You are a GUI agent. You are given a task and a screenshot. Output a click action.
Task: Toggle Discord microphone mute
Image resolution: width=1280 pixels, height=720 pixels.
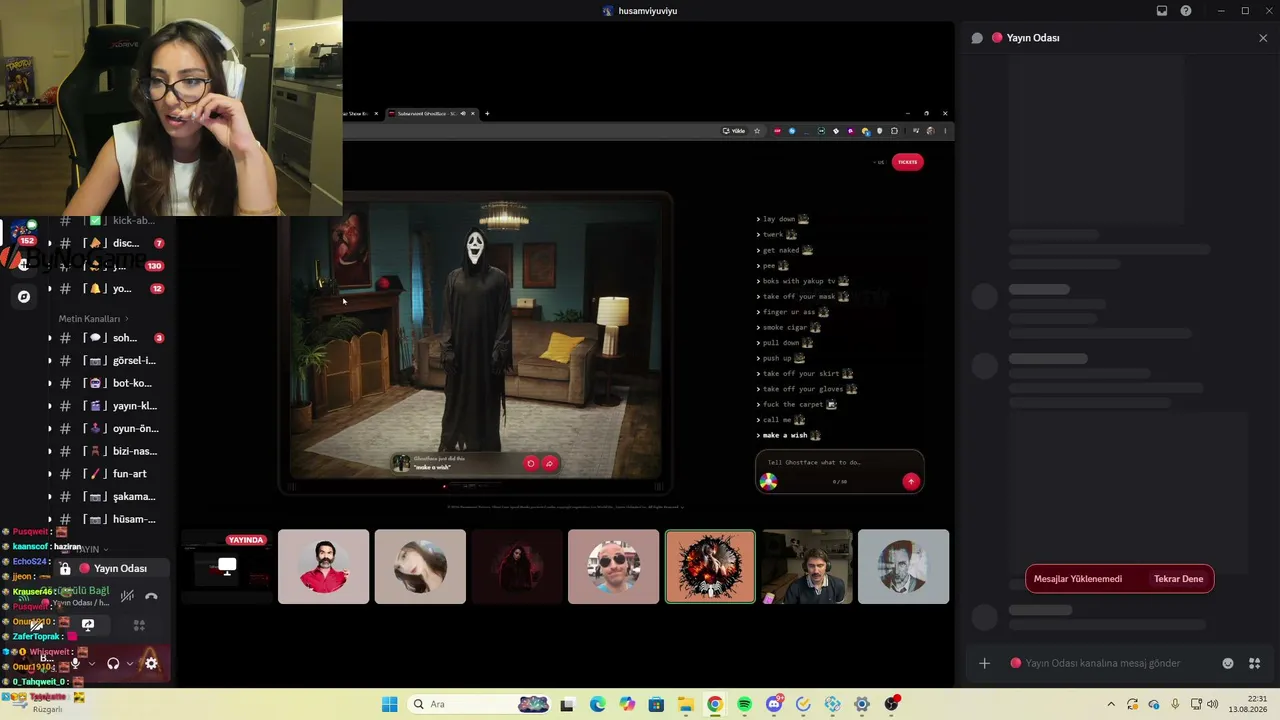click(75, 663)
